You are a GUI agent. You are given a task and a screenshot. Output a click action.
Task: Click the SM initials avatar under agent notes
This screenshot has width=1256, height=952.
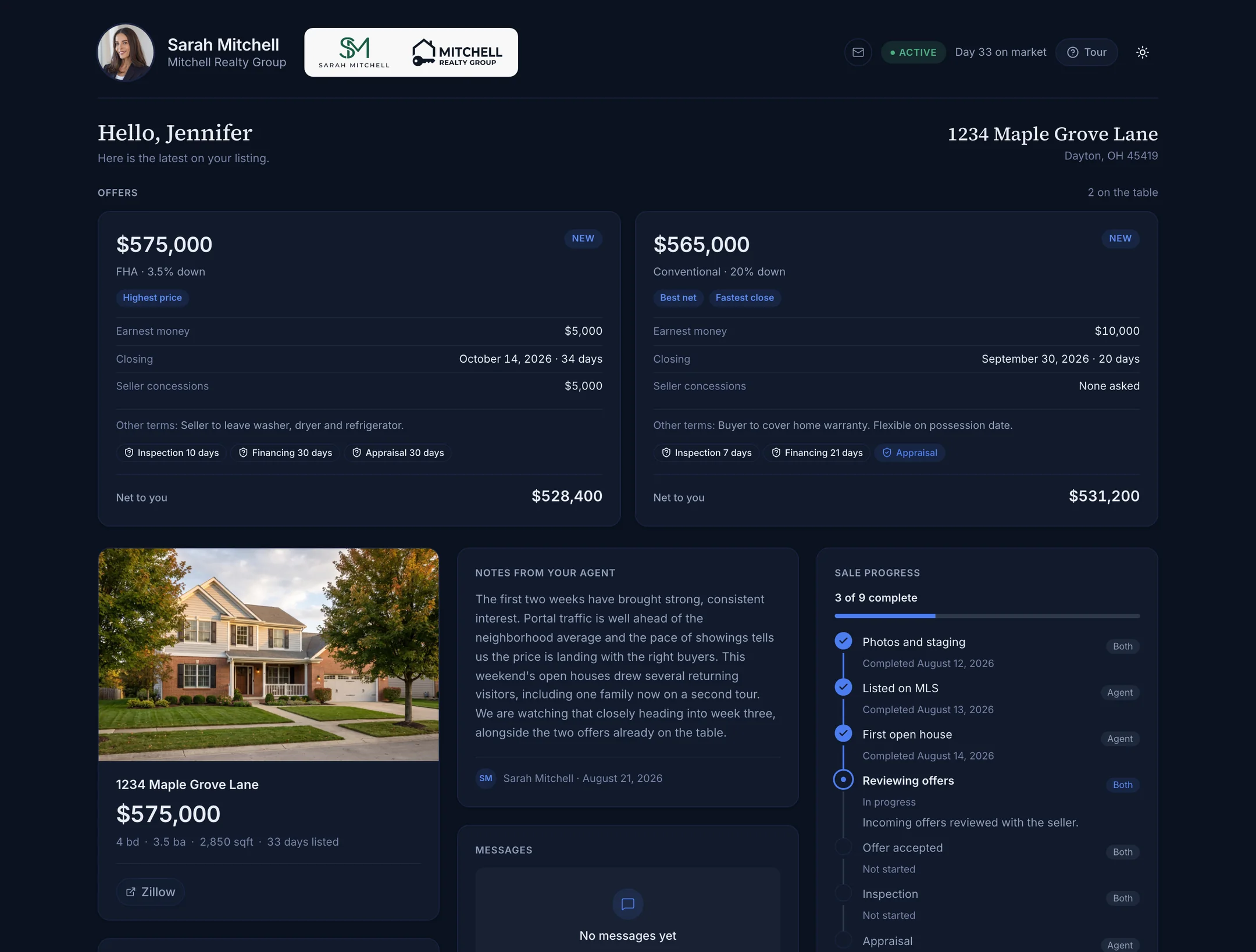(x=486, y=778)
